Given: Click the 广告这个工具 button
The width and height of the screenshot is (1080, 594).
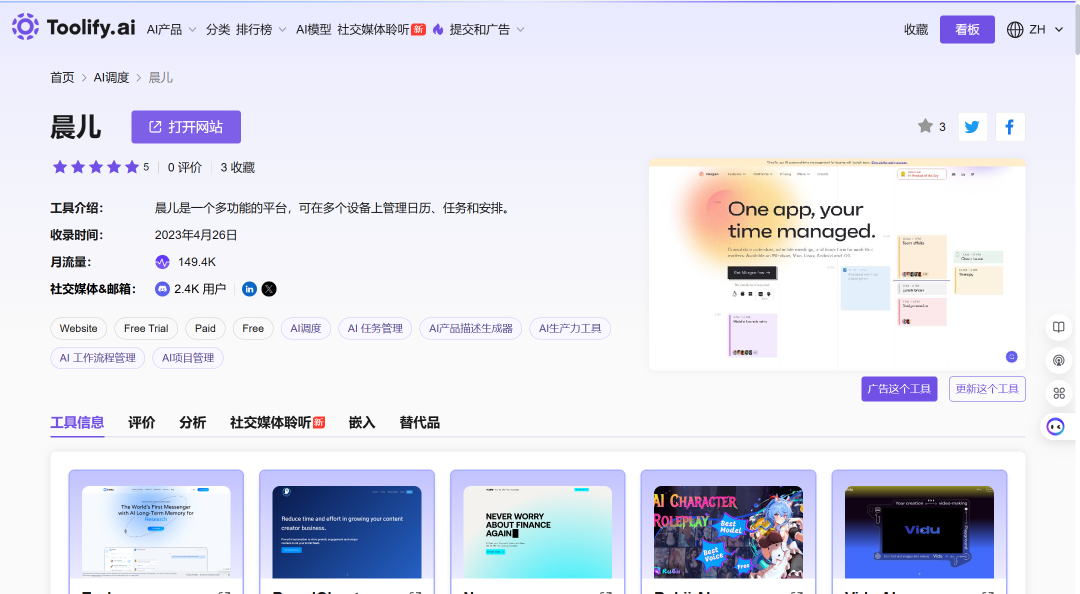Looking at the screenshot, I should click(899, 389).
